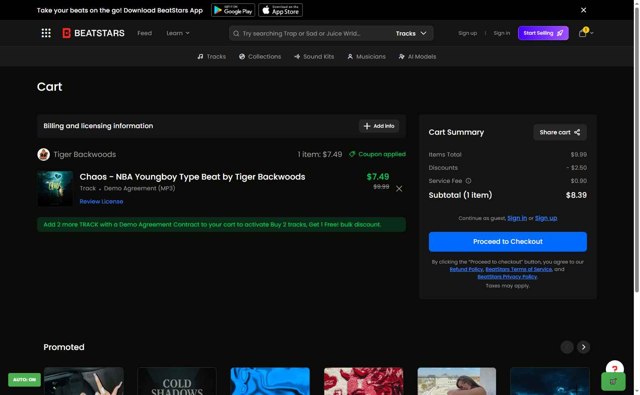The height and width of the screenshot is (395, 640).
Task: Click the Start Selling button
Action: [543, 33]
